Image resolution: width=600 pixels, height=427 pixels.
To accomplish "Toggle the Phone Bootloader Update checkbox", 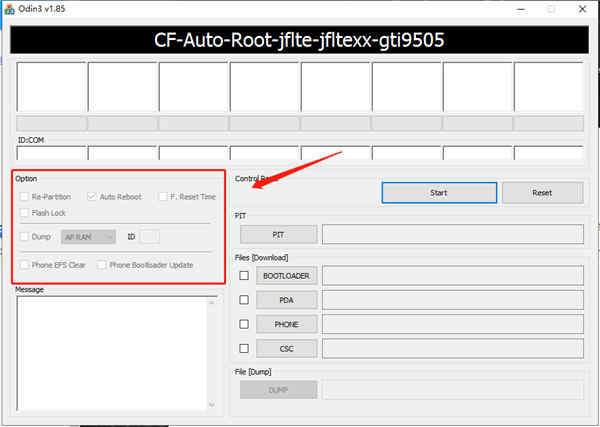I will [102, 265].
